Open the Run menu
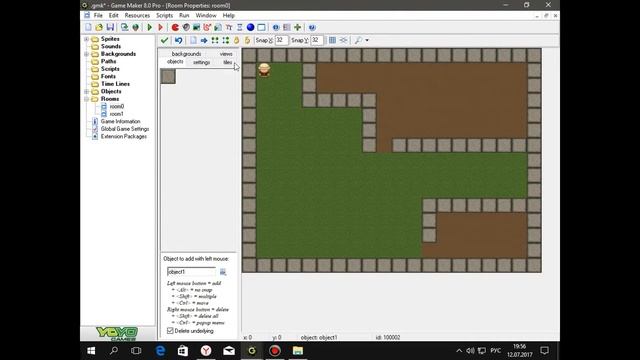Viewport: 640px width, 360px height. pyautogui.click(x=184, y=16)
